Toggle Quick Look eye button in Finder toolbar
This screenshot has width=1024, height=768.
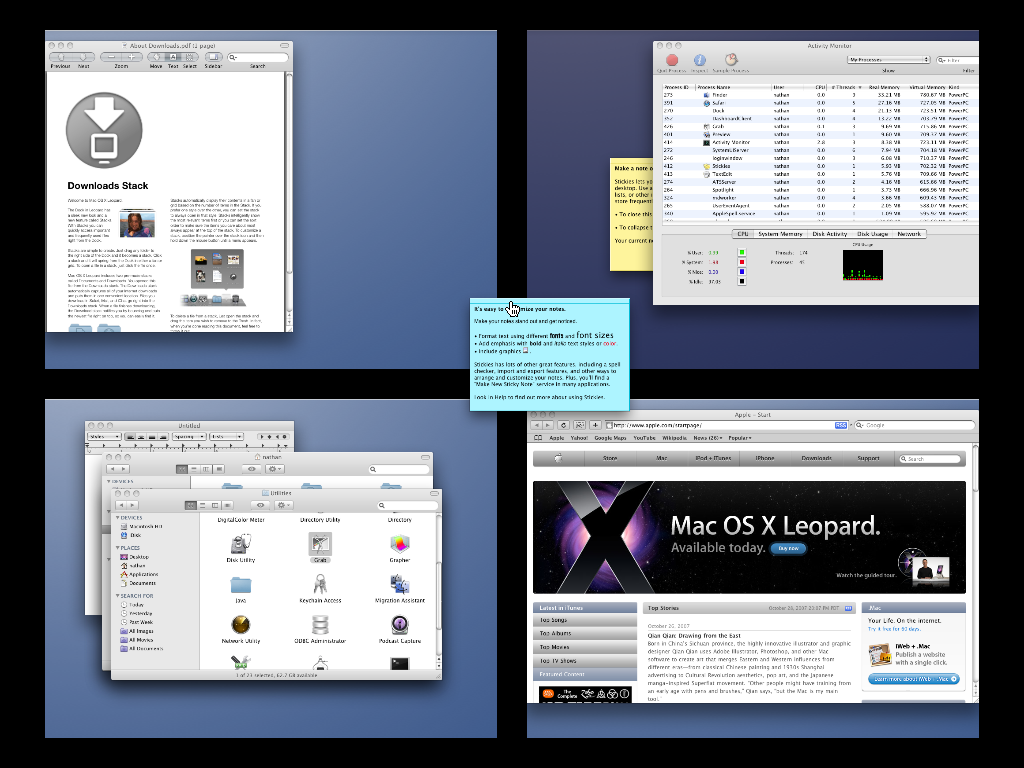pyautogui.click(x=260, y=505)
